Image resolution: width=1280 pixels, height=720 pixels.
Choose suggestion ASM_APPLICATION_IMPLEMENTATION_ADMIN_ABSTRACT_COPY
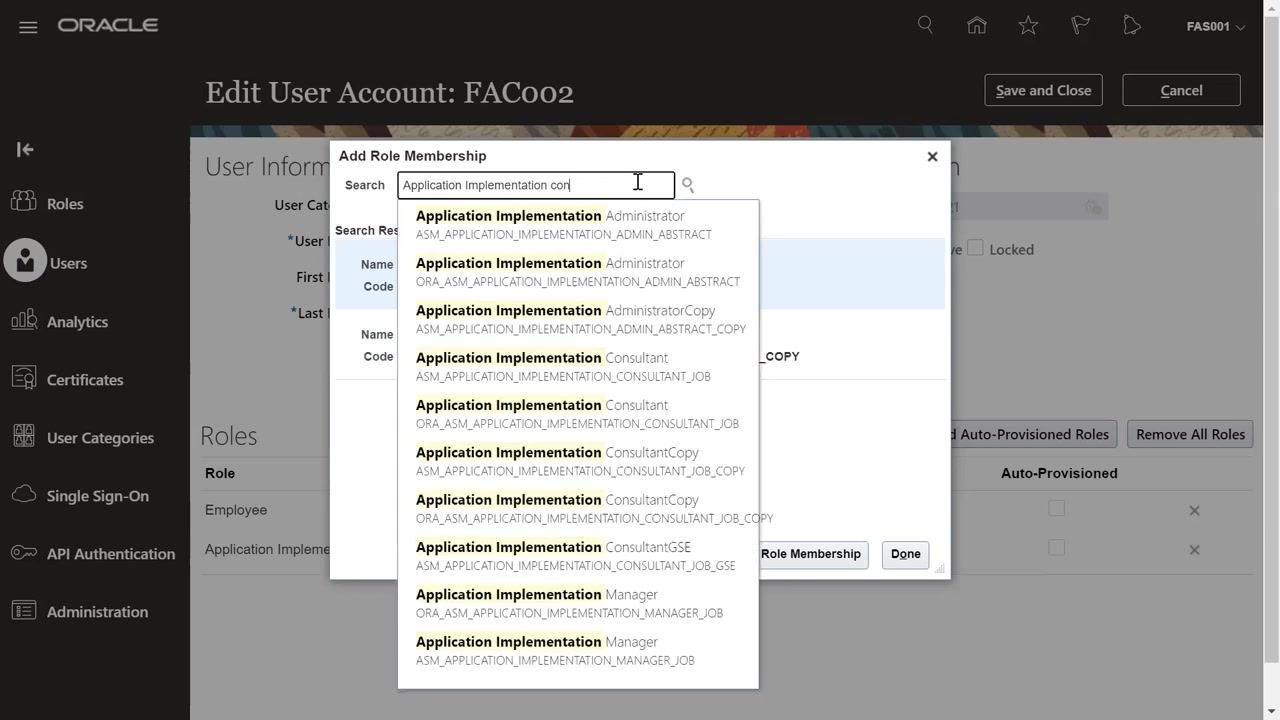click(578, 319)
